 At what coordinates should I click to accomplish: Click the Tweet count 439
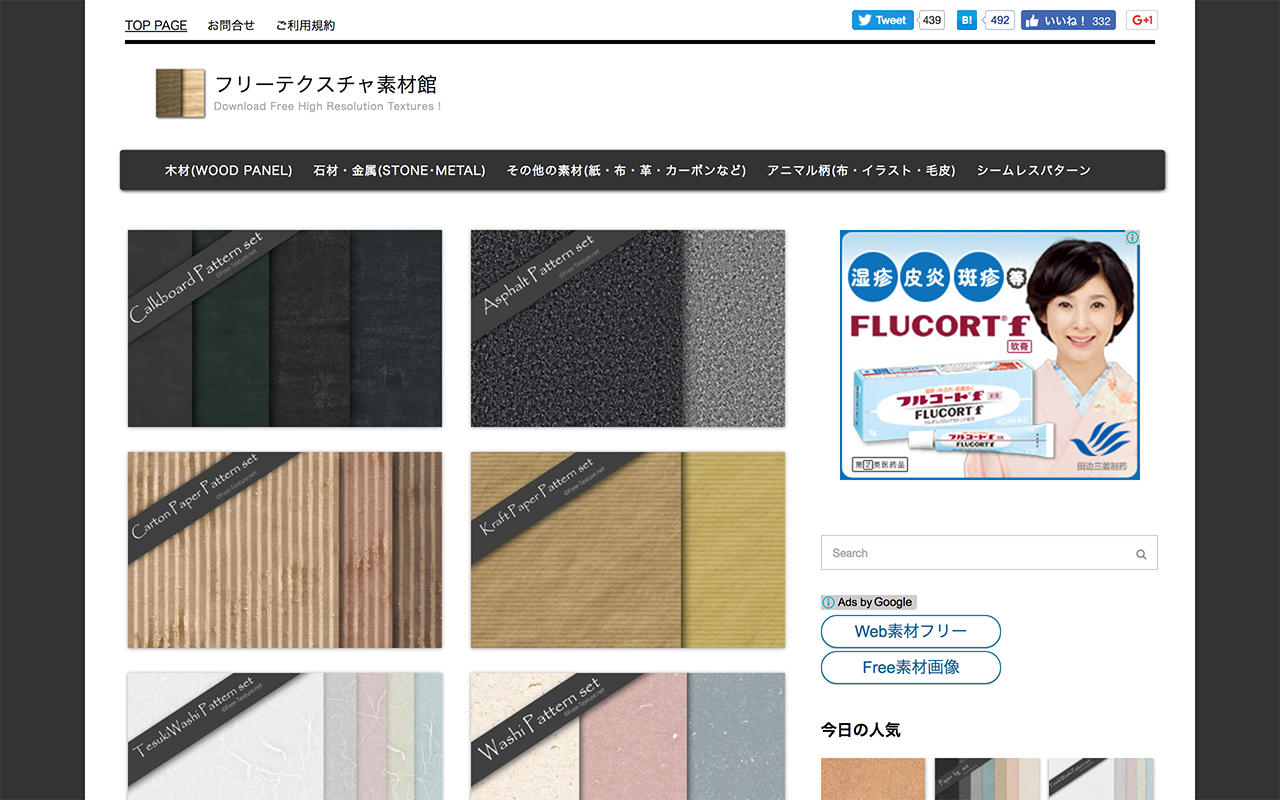click(x=932, y=20)
